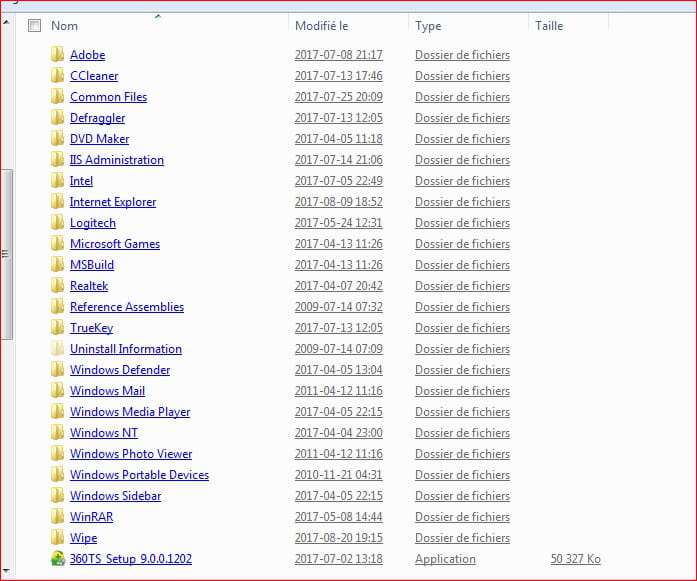Click the IIS Administration folder icon
The image size is (697, 581).
(57, 160)
